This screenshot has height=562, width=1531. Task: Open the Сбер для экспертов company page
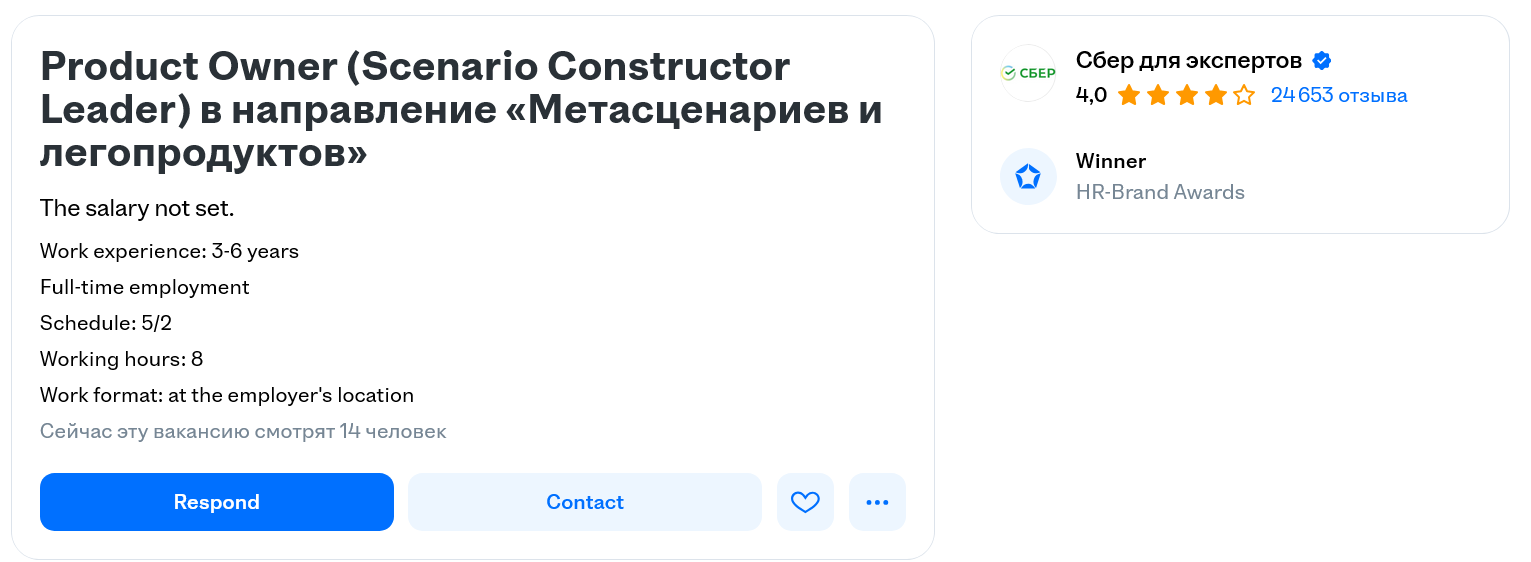(1188, 61)
